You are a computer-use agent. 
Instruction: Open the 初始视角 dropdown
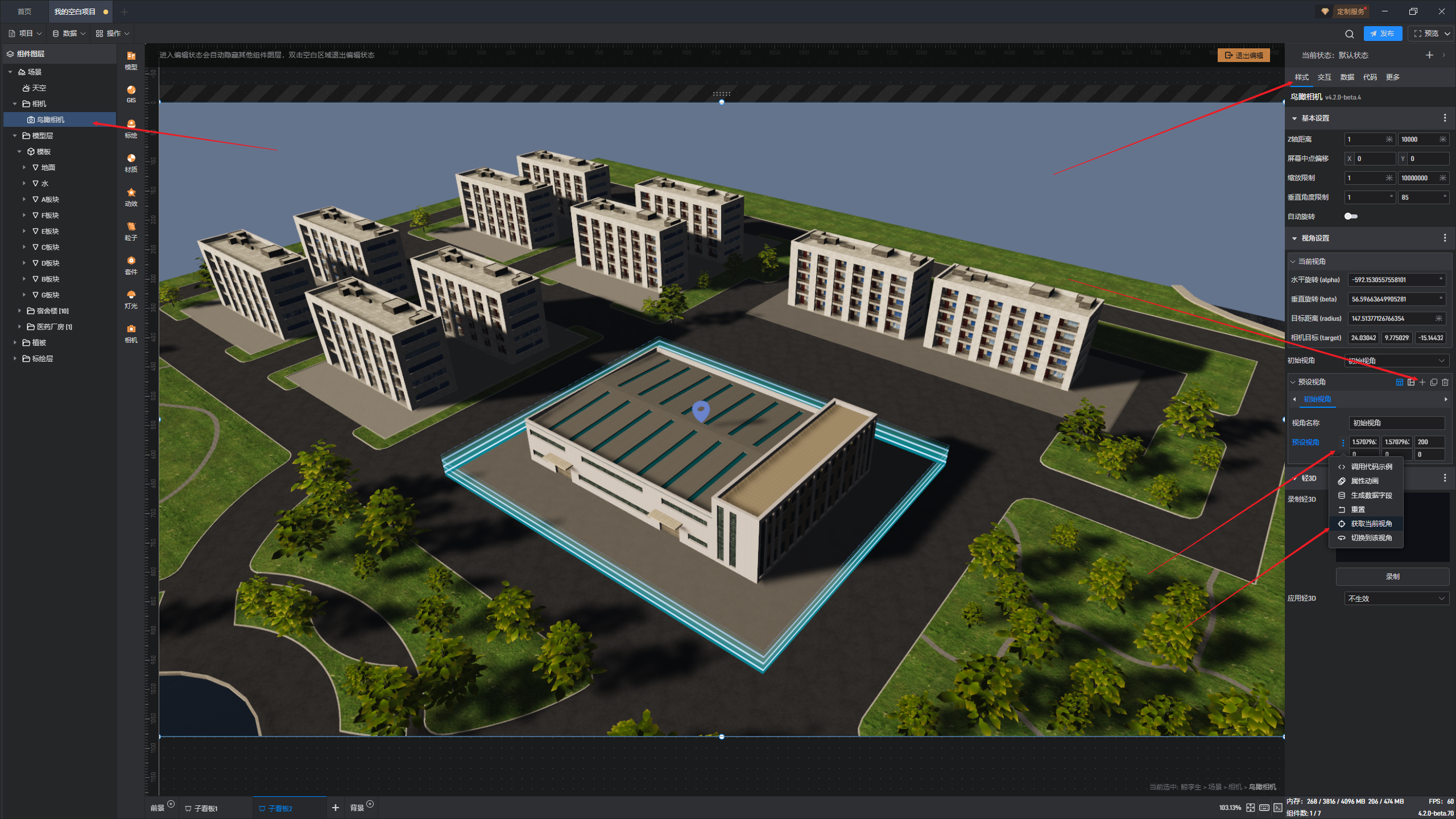(1396, 361)
